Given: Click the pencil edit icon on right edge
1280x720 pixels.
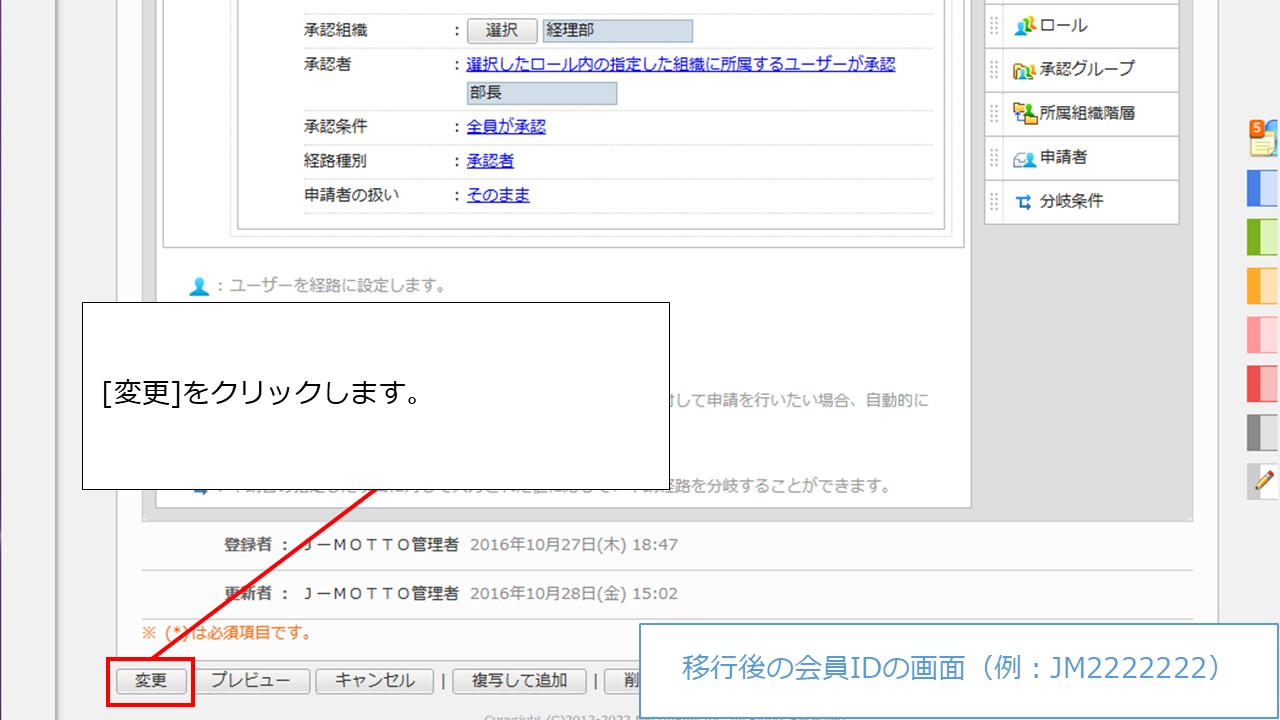Looking at the screenshot, I should pos(1264,481).
